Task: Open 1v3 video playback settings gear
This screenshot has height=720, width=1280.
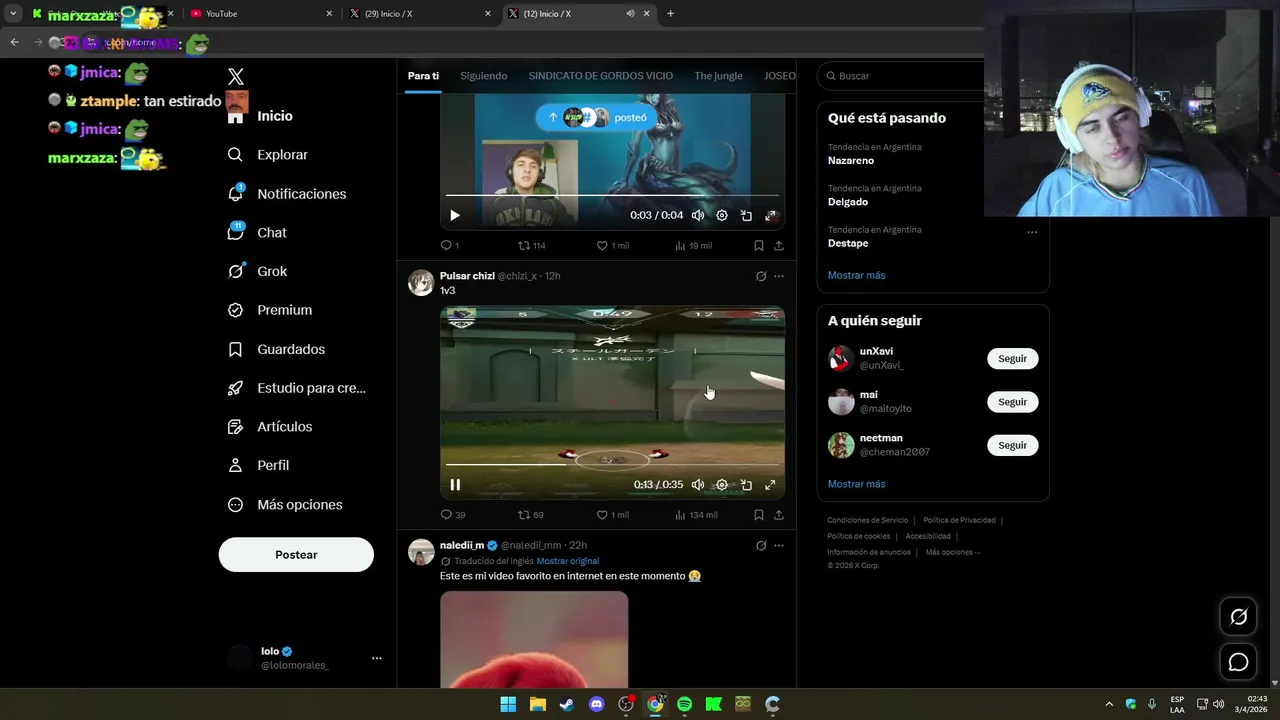Action: (722, 485)
